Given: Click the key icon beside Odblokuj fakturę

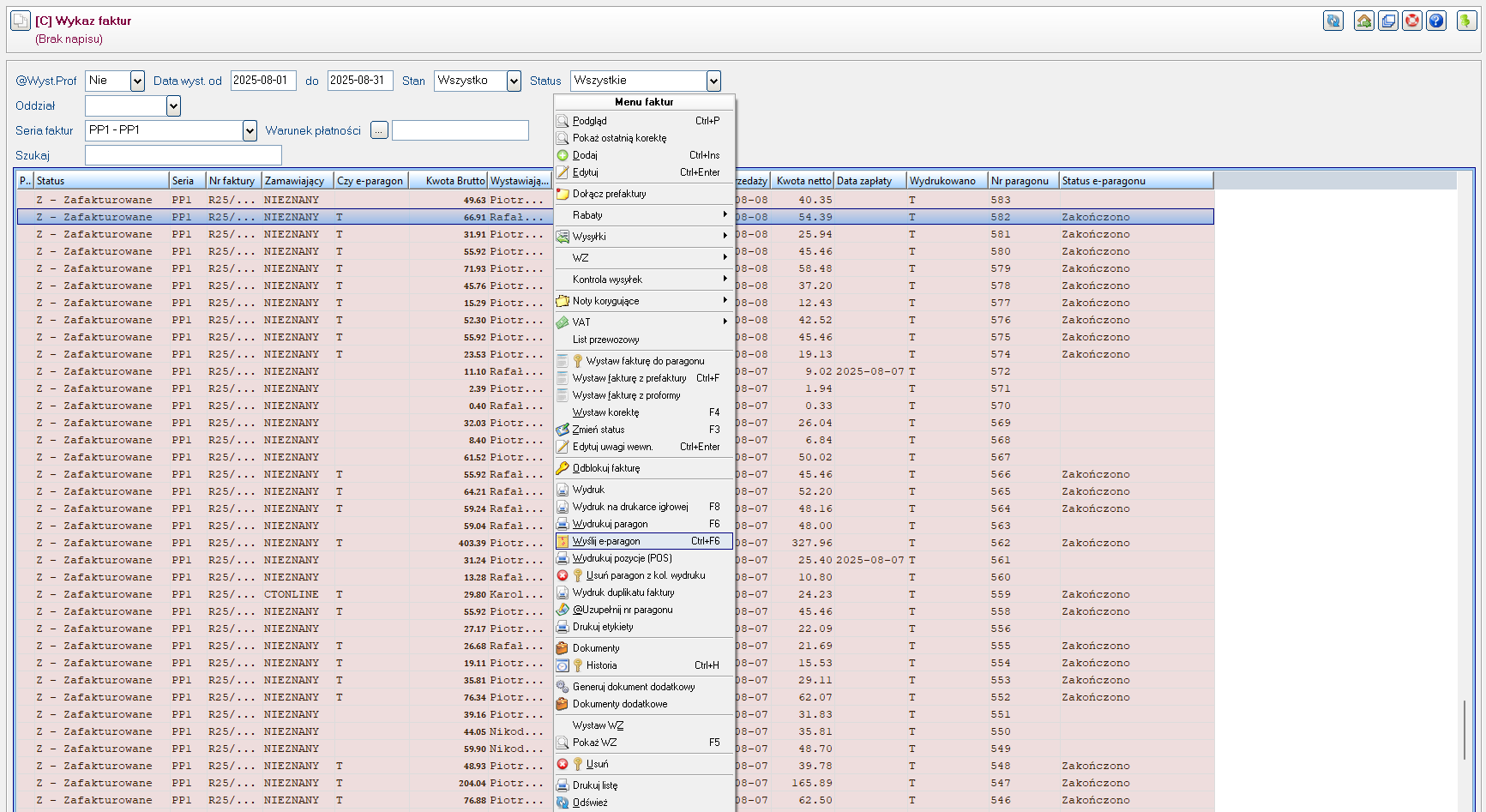Looking at the screenshot, I should tap(563, 468).
